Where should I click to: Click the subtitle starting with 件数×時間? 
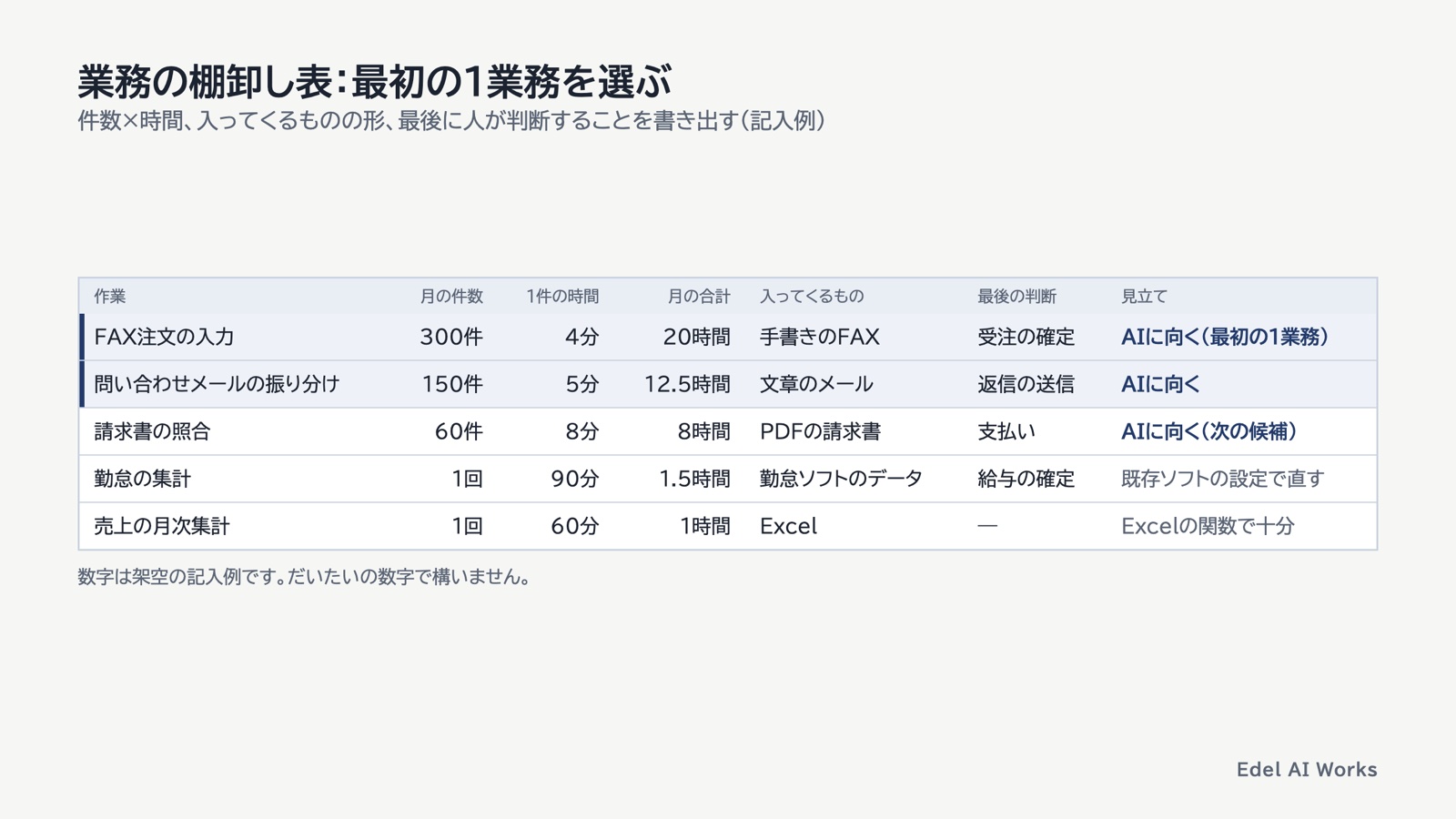click(451, 121)
